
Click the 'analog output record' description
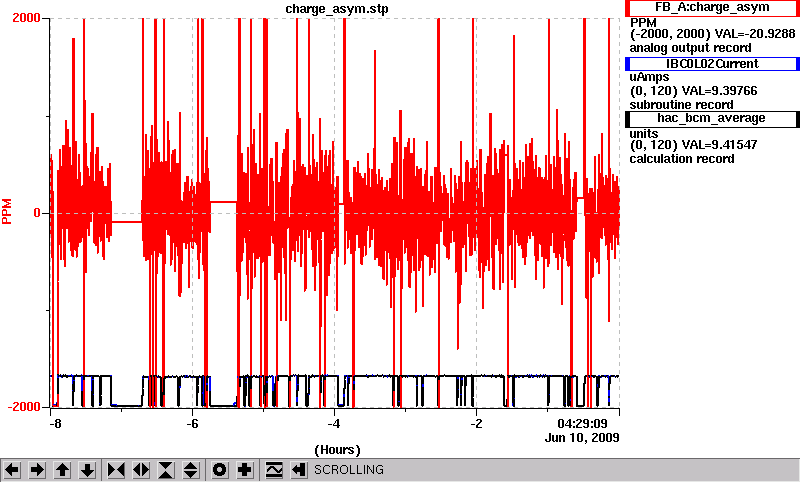[x=690, y=48]
